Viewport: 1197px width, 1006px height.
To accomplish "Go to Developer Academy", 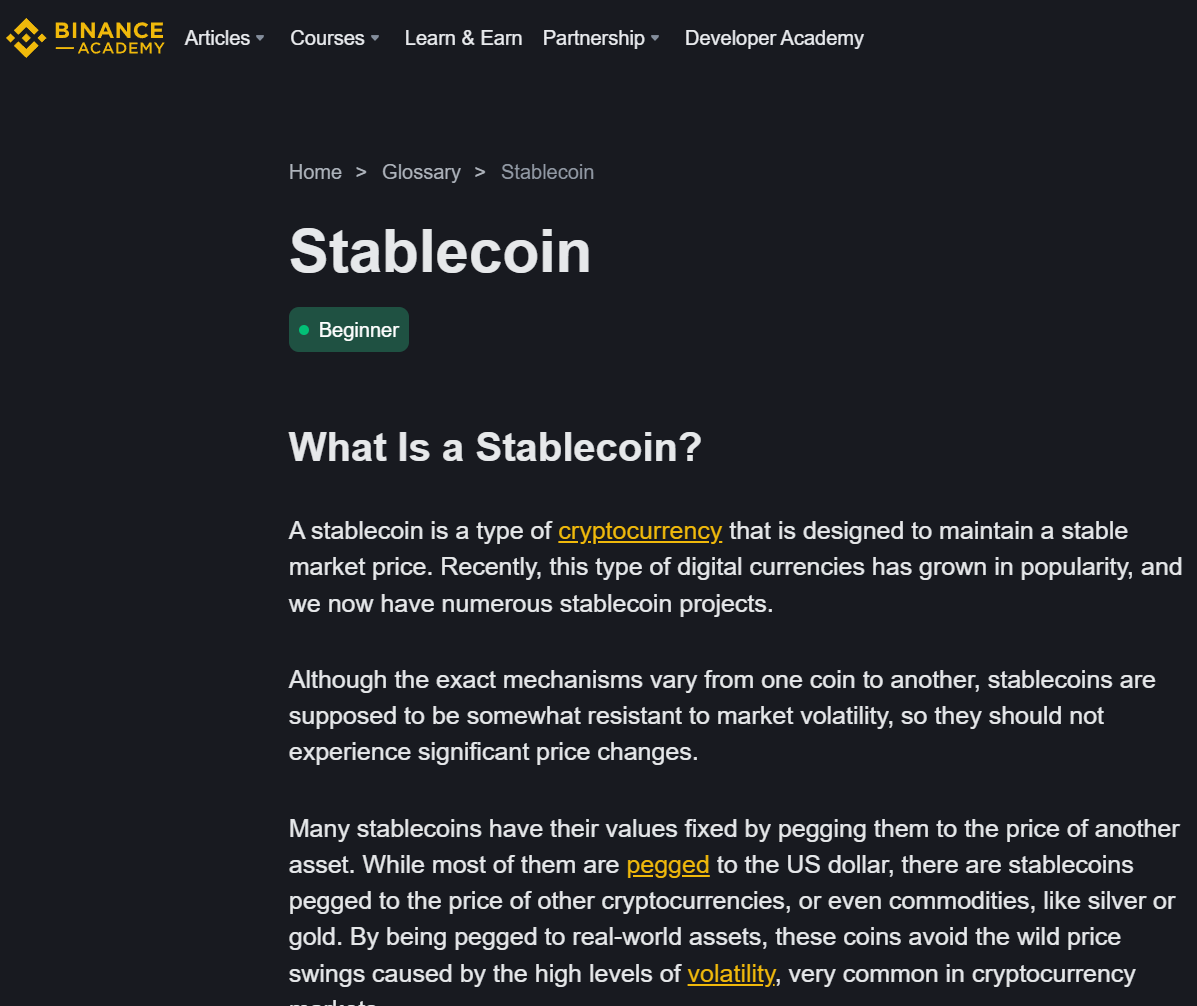I will click(x=774, y=38).
